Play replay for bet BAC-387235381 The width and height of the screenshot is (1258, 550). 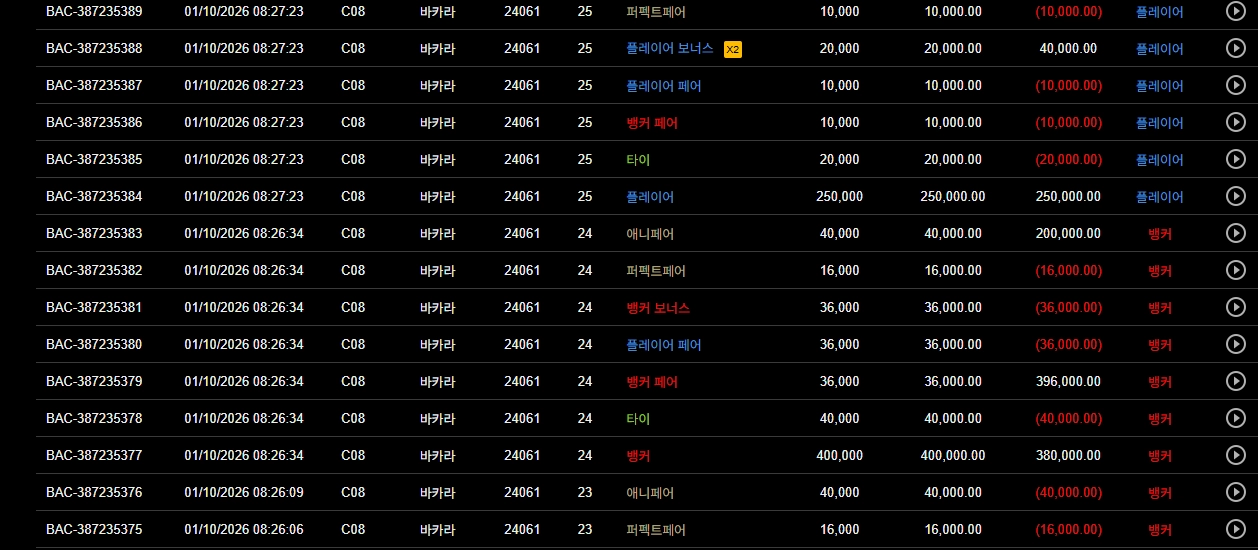point(1236,307)
